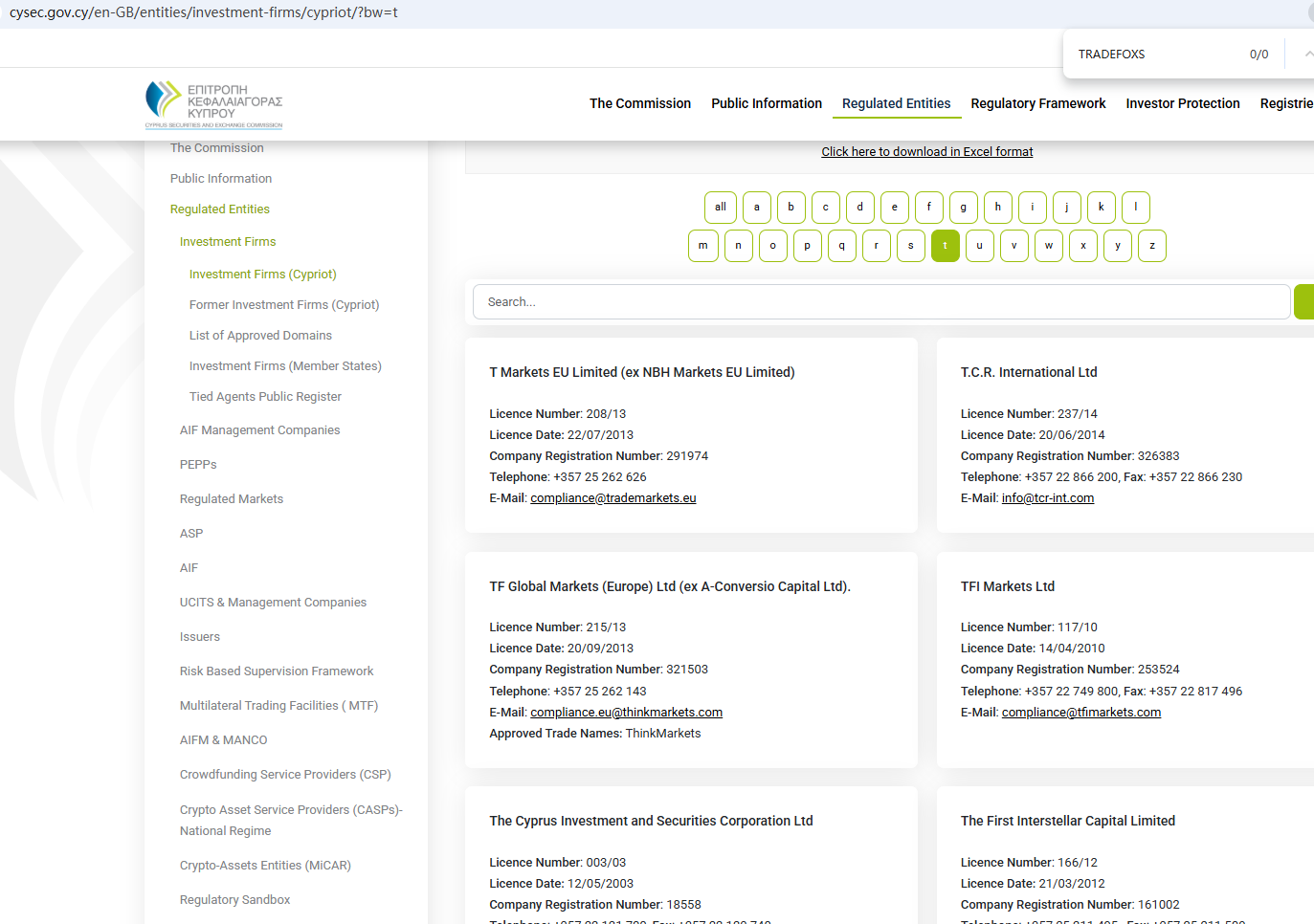Filter list by letter 'm'
Image resolution: width=1314 pixels, height=924 pixels.
[702, 246]
